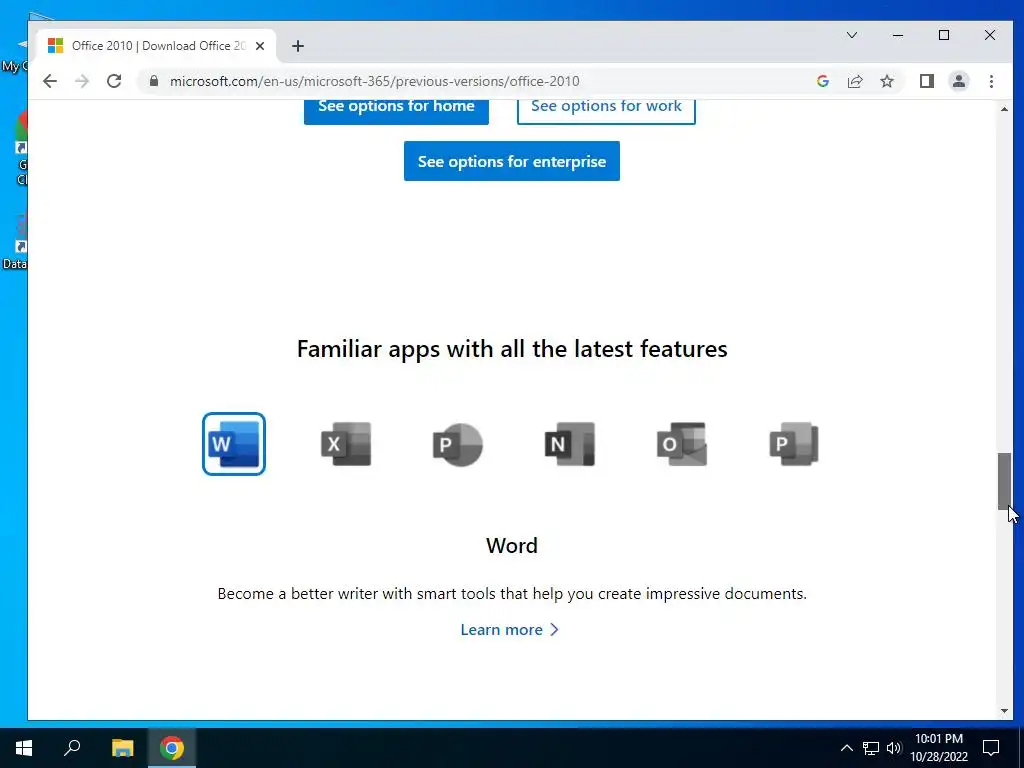Select the PowerPoint app icon
The height and width of the screenshot is (768, 1024).
(x=458, y=444)
